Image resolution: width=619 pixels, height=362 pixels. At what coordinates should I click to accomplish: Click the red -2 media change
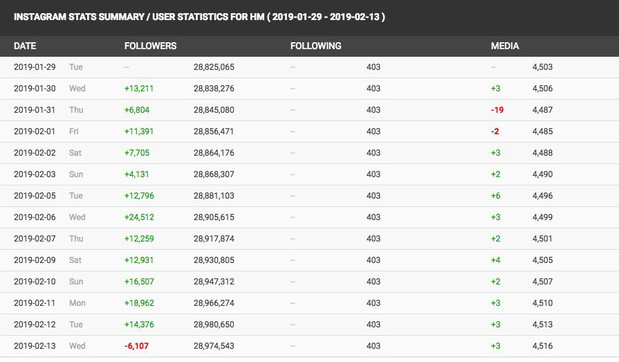click(x=495, y=131)
